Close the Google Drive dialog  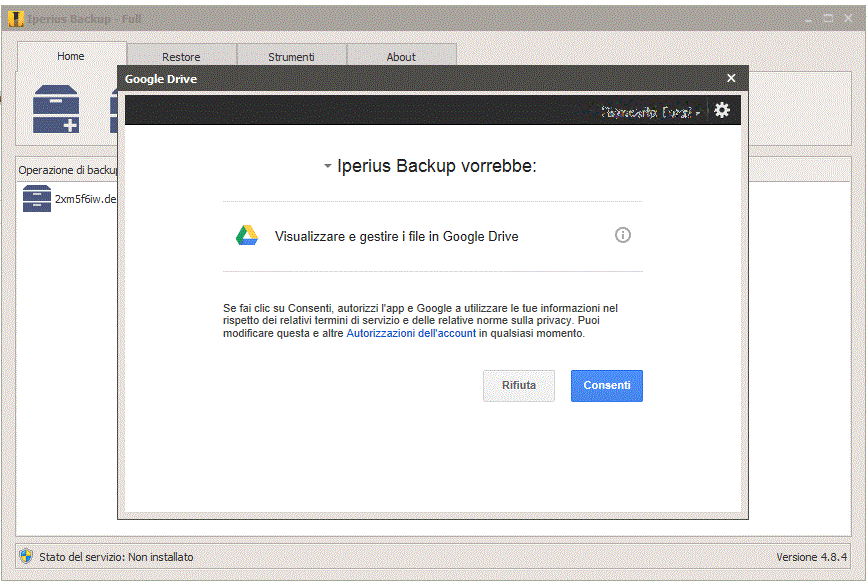tap(731, 79)
